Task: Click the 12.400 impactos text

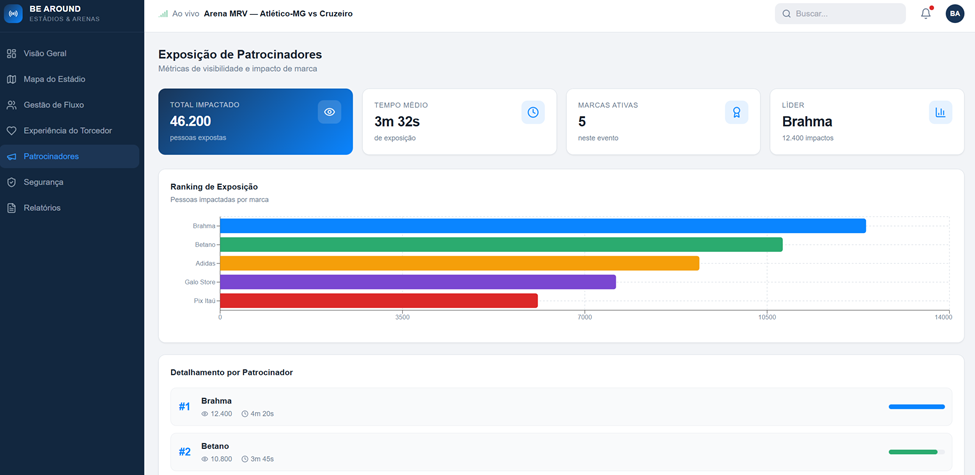Action: [808, 138]
